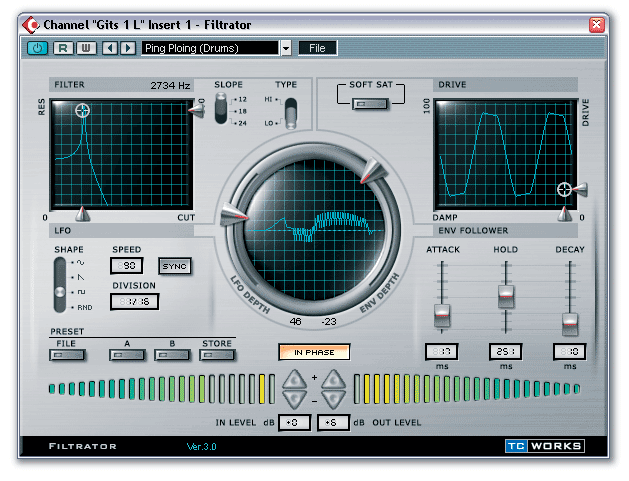The height and width of the screenshot is (481, 629).
Task: Enable Read automation R button
Action: click(63, 48)
